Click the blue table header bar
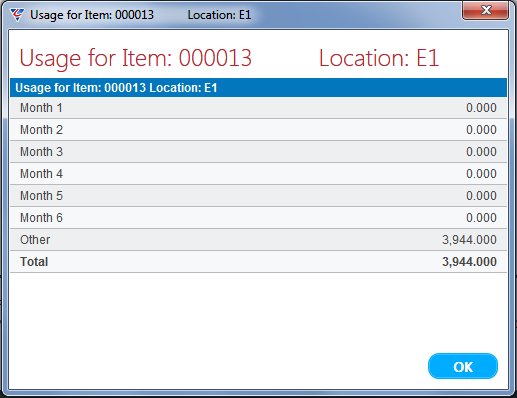The image size is (517, 398). 258,88
